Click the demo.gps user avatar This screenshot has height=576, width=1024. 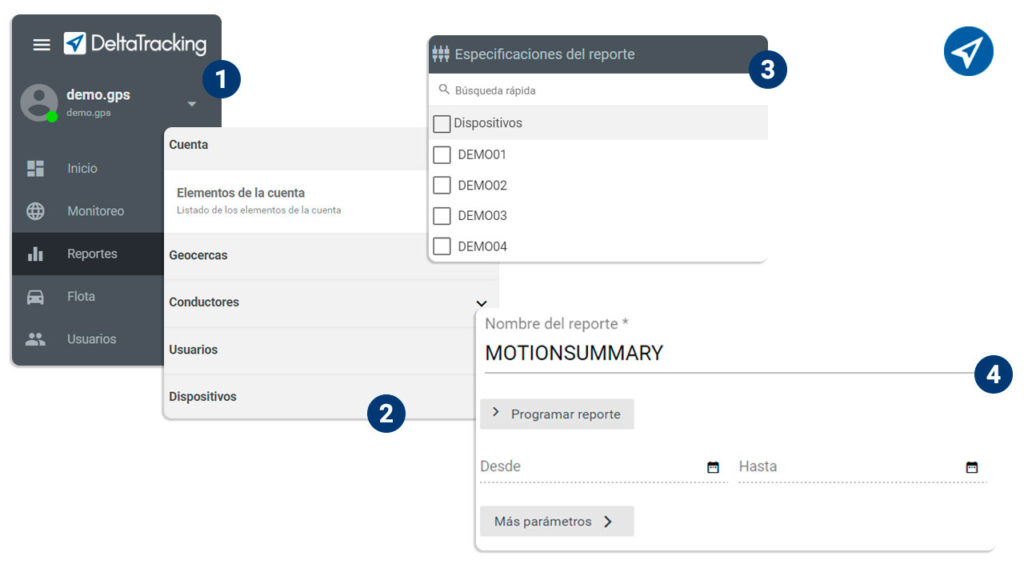[39, 103]
